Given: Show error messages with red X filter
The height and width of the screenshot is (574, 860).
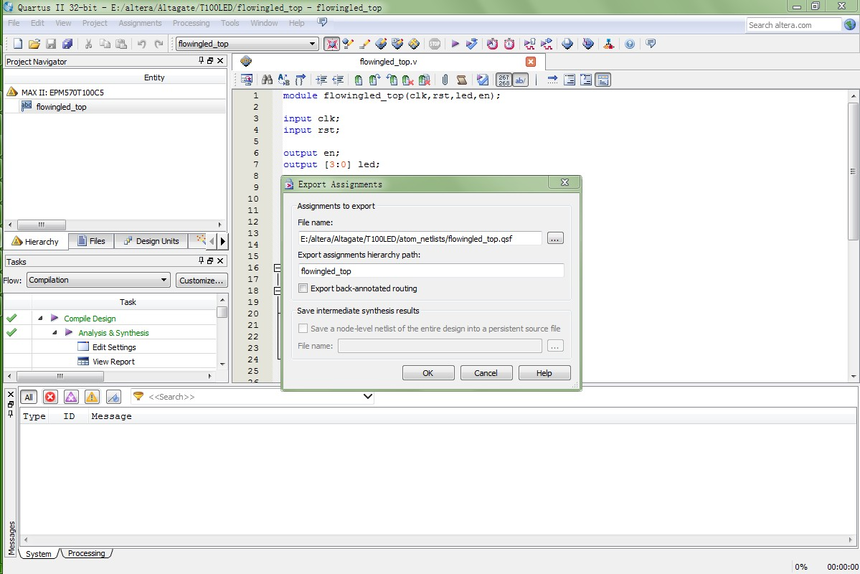Looking at the screenshot, I should pyautogui.click(x=50, y=397).
